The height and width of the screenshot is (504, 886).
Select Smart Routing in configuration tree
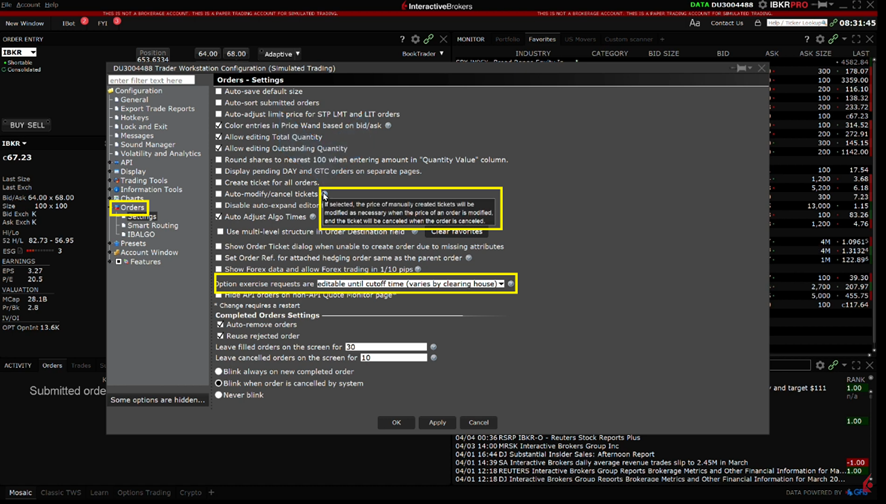[x=152, y=226]
